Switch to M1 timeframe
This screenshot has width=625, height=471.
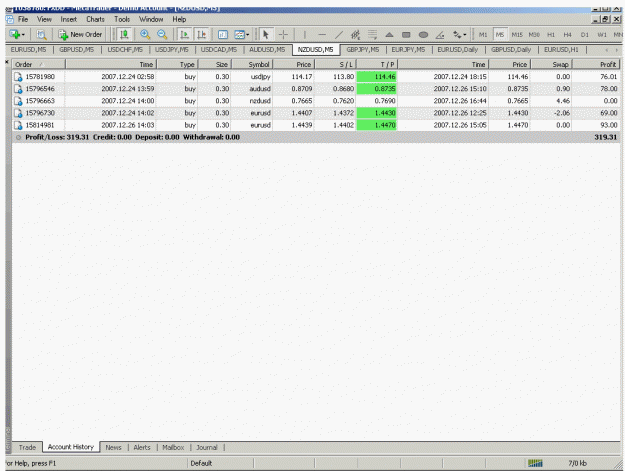pyautogui.click(x=483, y=35)
